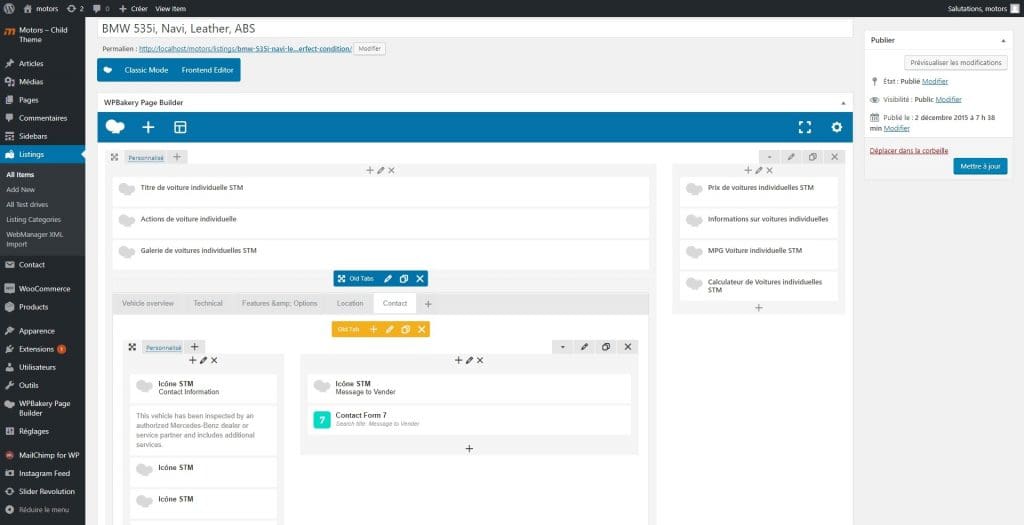Open the Vehicle overview tab
The height and width of the screenshot is (525, 1024).
[148, 304]
